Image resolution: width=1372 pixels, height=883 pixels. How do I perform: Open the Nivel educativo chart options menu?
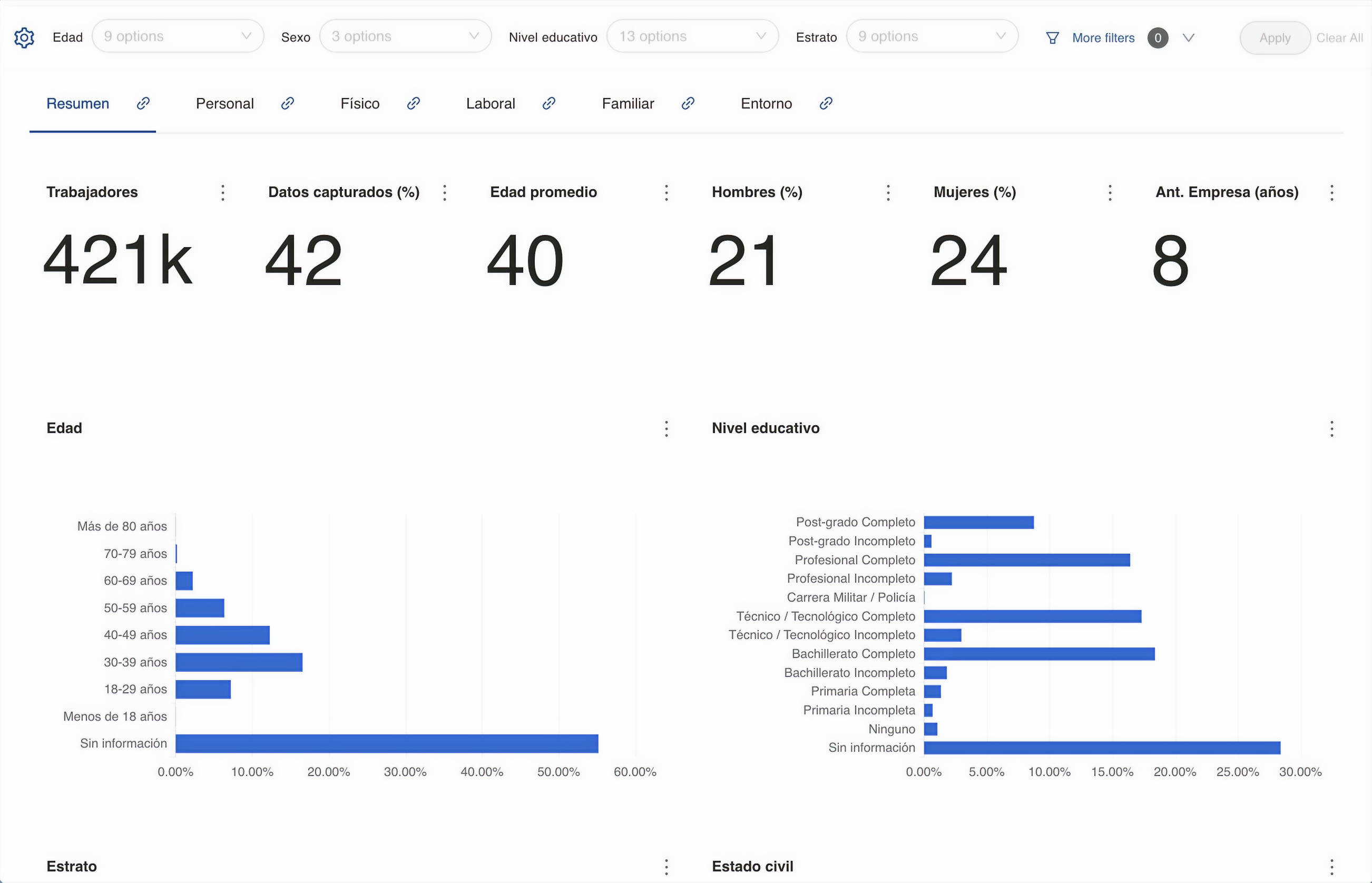coord(1332,429)
